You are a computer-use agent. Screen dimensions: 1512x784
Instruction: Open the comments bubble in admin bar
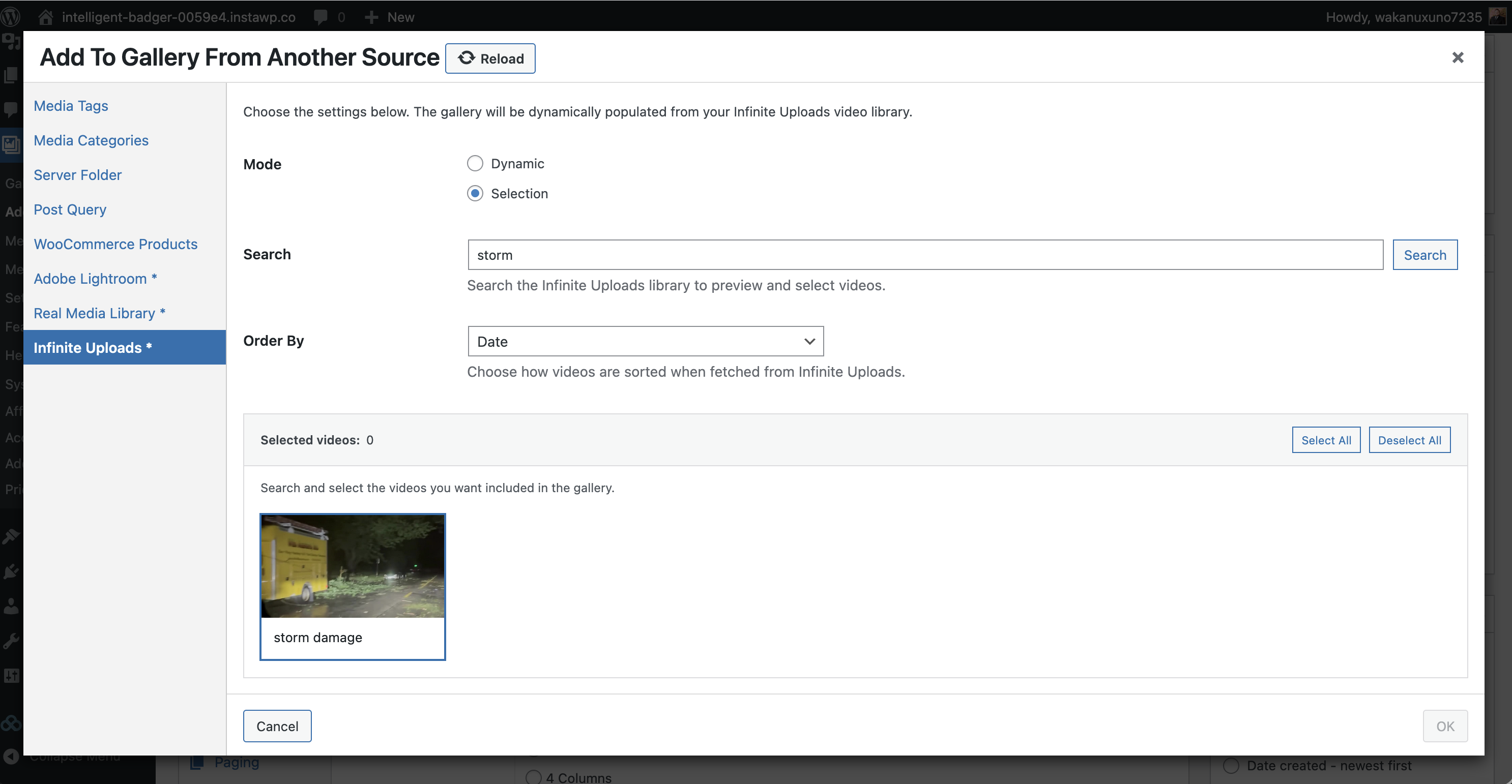[321, 17]
